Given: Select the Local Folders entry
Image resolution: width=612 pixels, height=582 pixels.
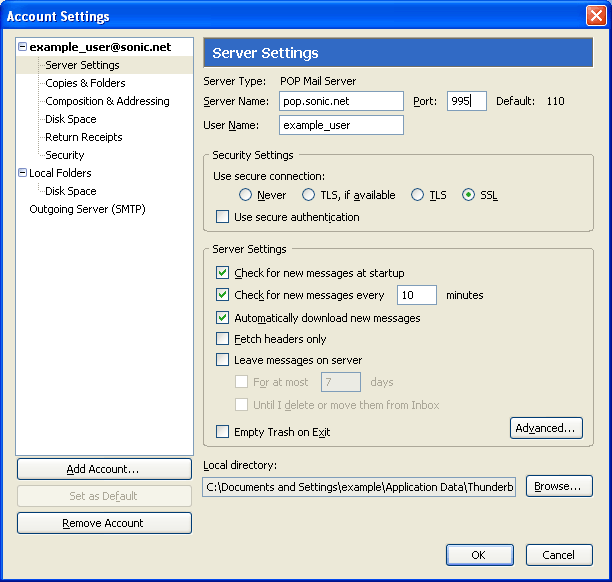Looking at the screenshot, I should coord(60,173).
